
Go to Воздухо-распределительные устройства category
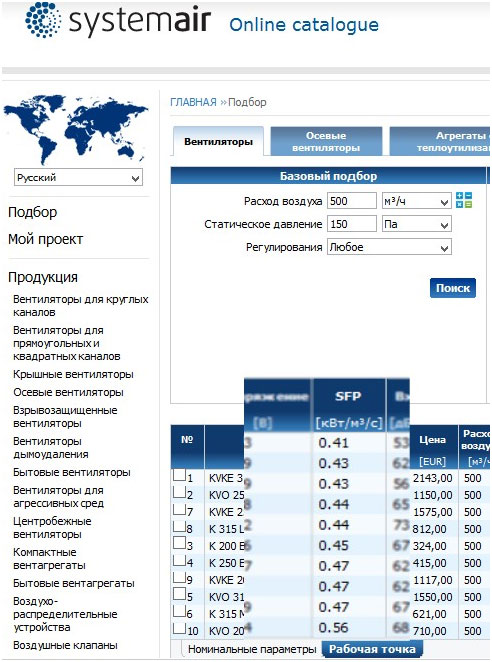[65, 614]
